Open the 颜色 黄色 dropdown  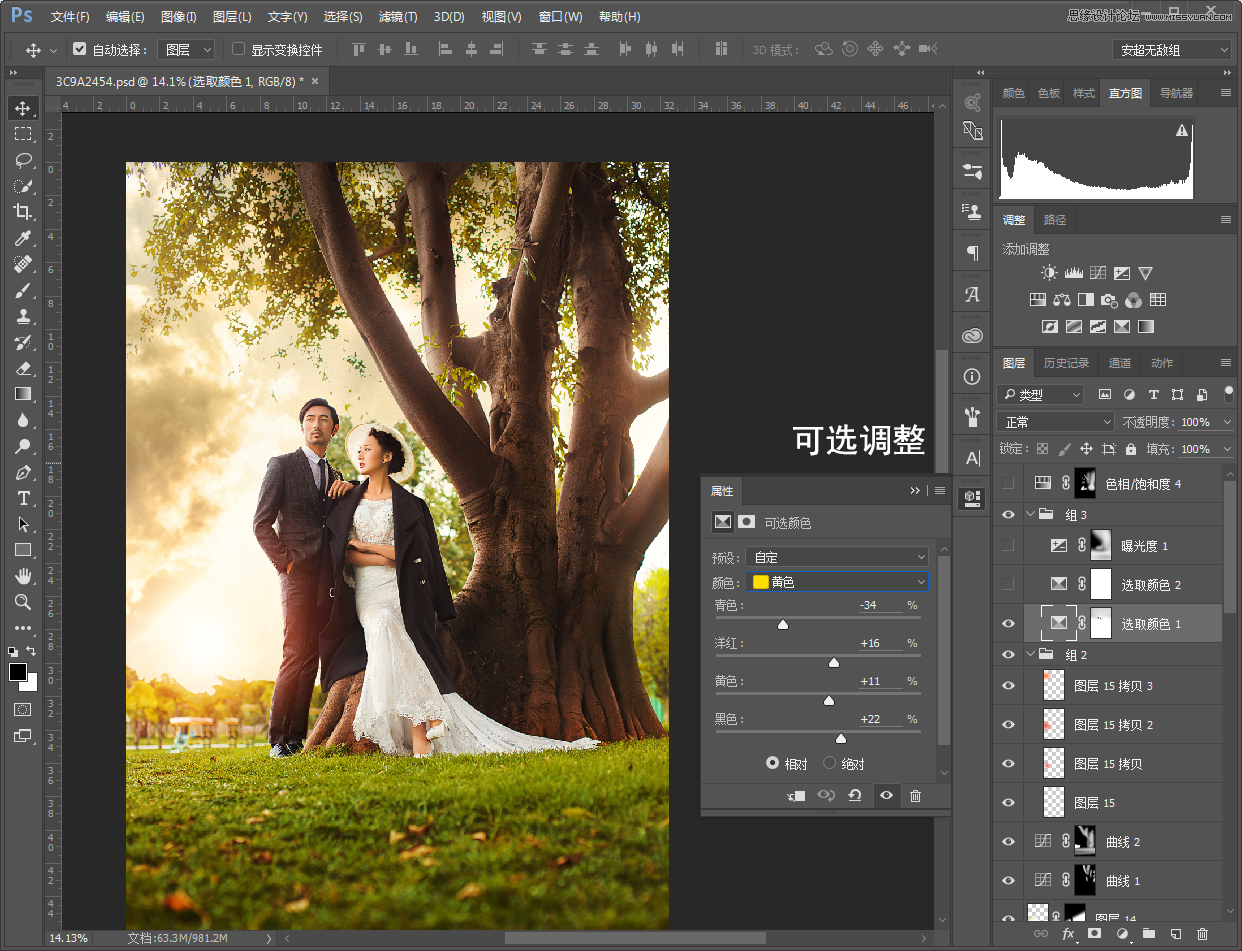click(838, 582)
